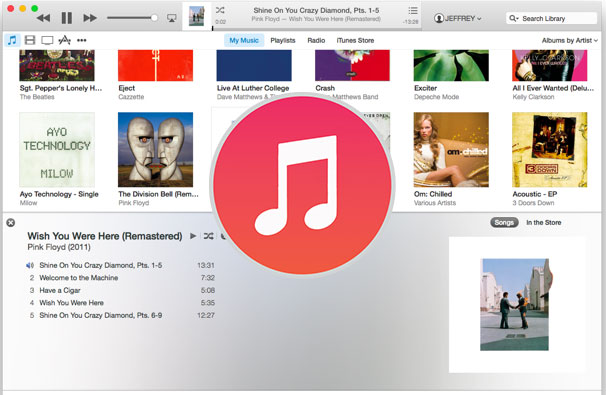Open the Exciter album cover
This screenshot has width=606, height=395.
point(451,65)
